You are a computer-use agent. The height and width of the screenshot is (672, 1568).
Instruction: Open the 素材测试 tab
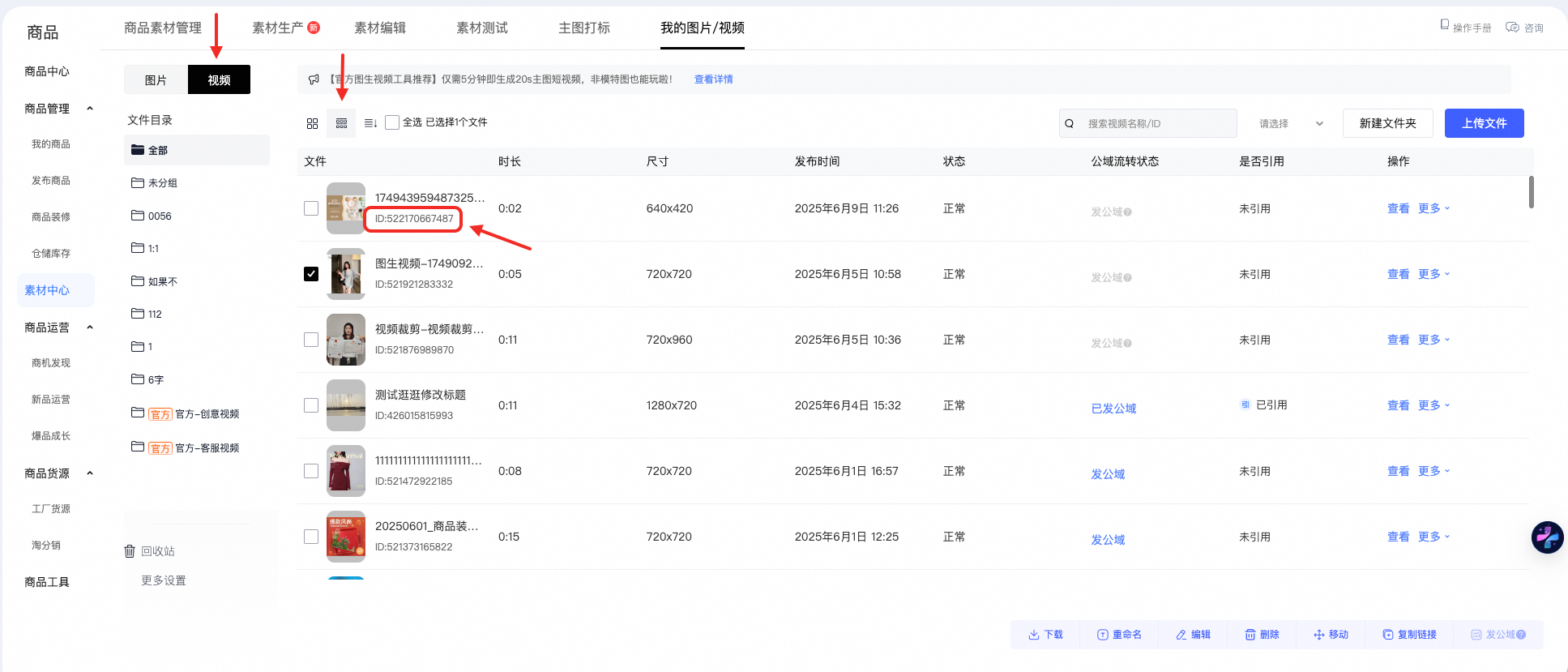[482, 28]
